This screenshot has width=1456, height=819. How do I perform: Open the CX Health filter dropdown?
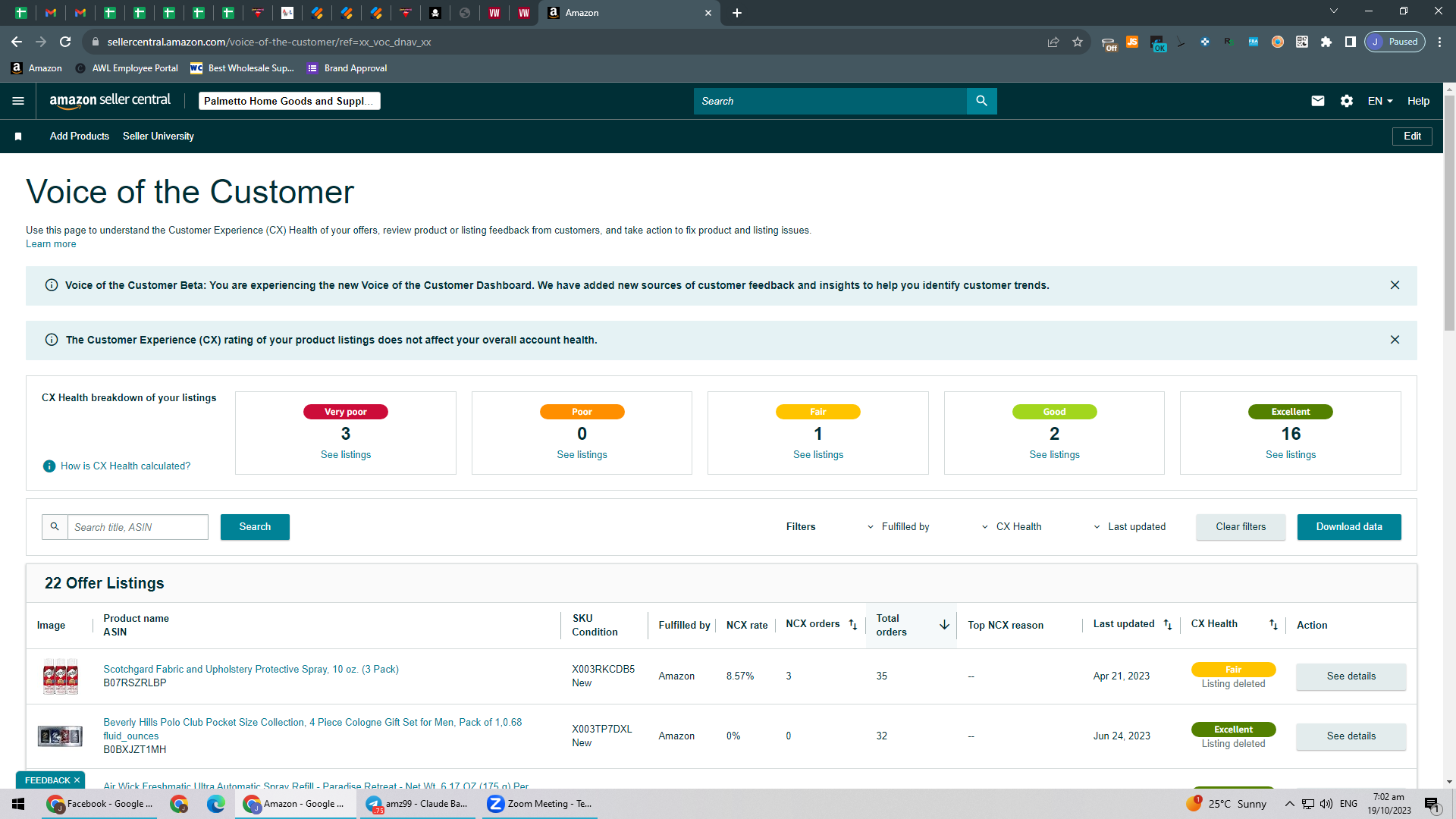click(1012, 527)
